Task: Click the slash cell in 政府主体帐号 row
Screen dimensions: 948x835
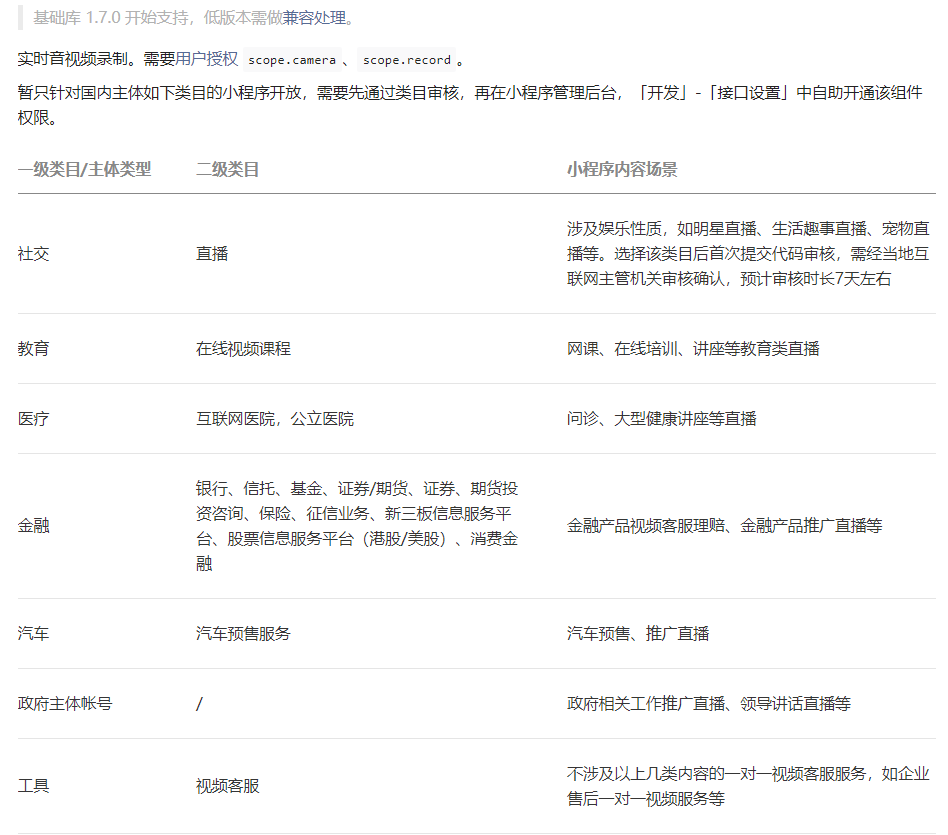Action: (x=200, y=704)
